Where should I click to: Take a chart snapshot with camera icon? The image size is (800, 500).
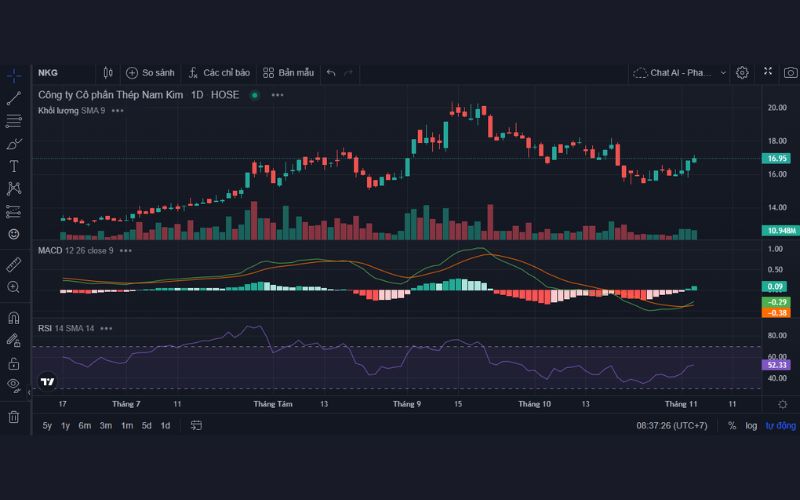coord(792,73)
